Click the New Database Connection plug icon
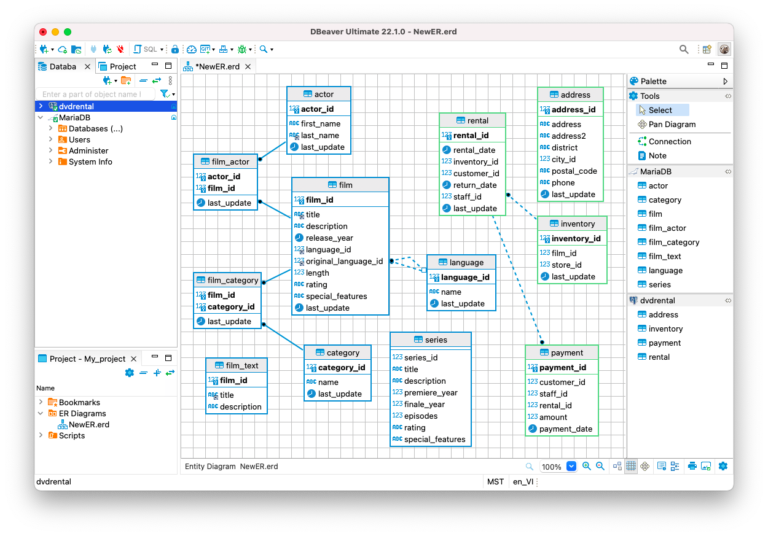 [44, 49]
